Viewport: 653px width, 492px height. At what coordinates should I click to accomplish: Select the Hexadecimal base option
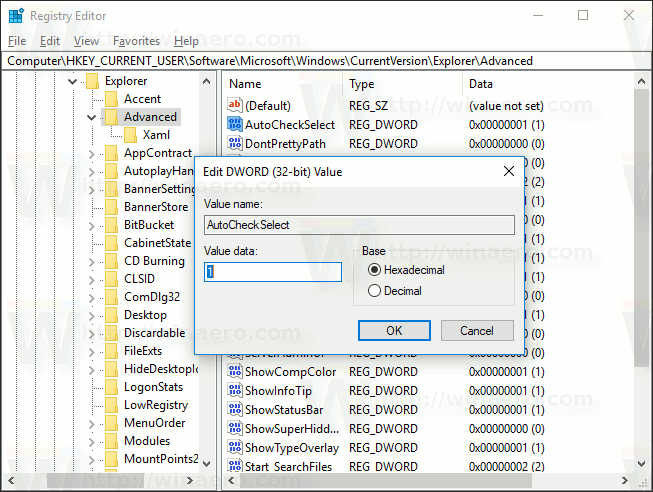[375, 270]
